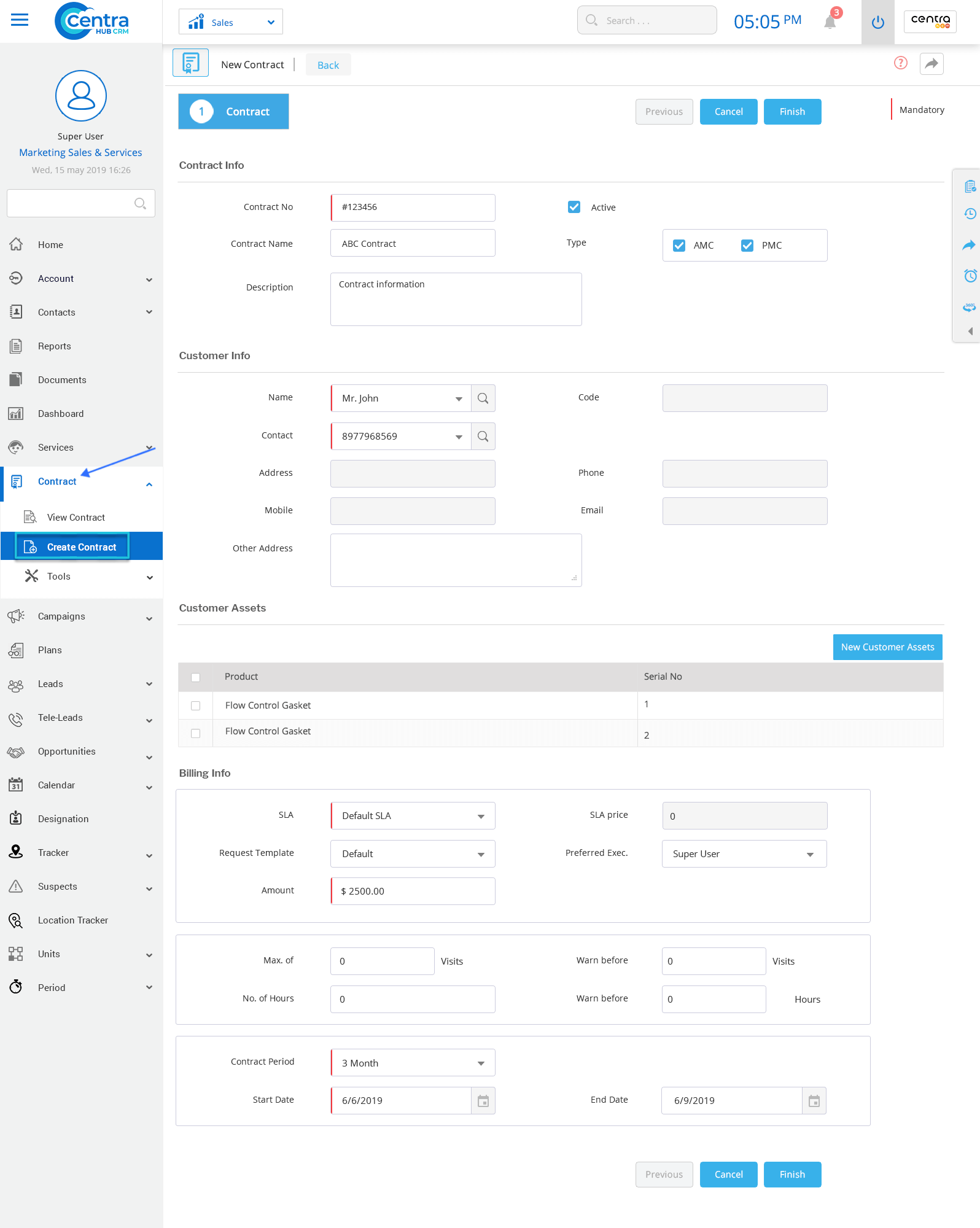Open the Start Date calendar picker
980x1228 pixels.
click(483, 1101)
